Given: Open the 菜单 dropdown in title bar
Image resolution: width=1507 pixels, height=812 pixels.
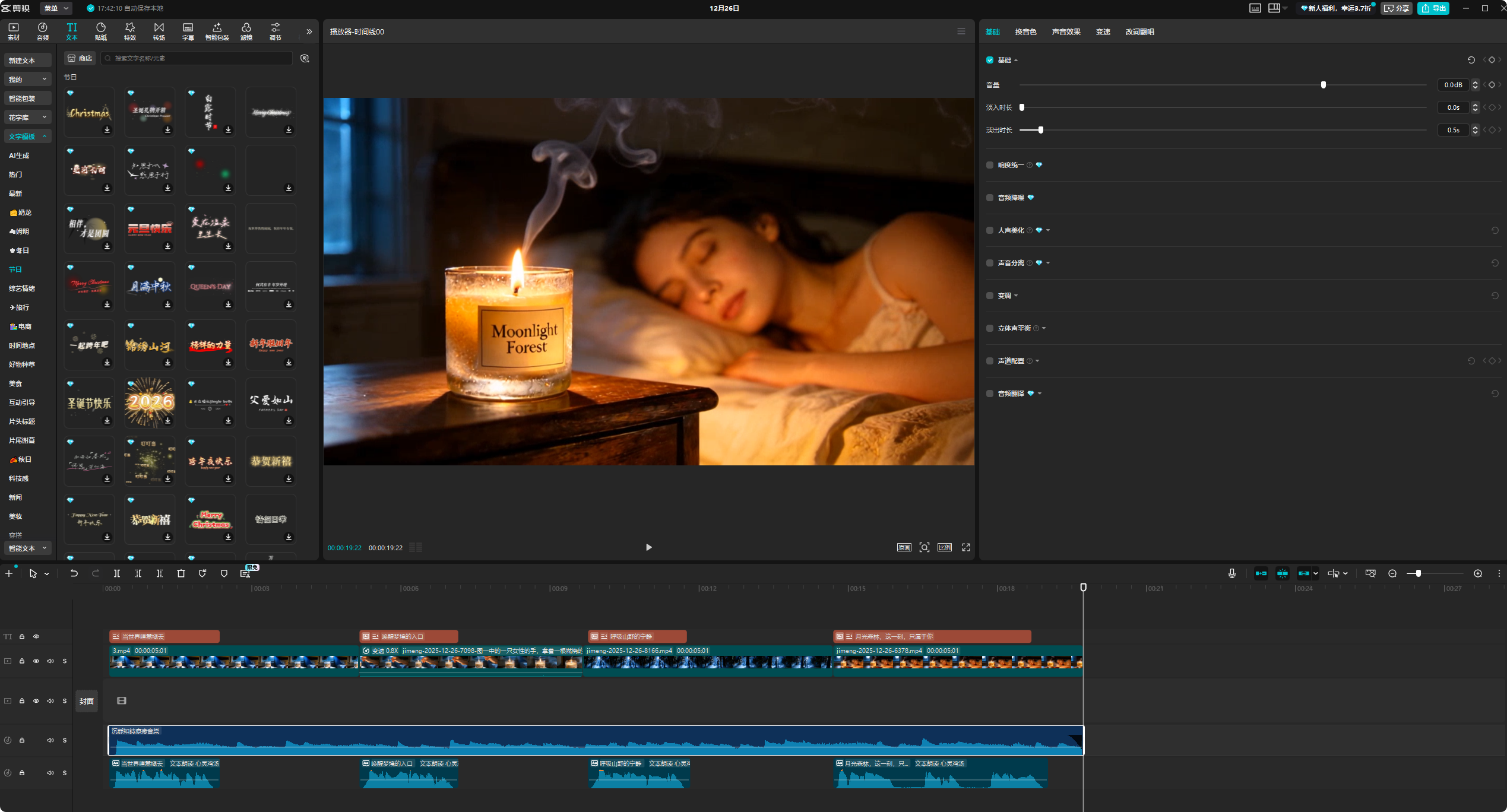Looking at the screenshot, I should tap(56, 8).
